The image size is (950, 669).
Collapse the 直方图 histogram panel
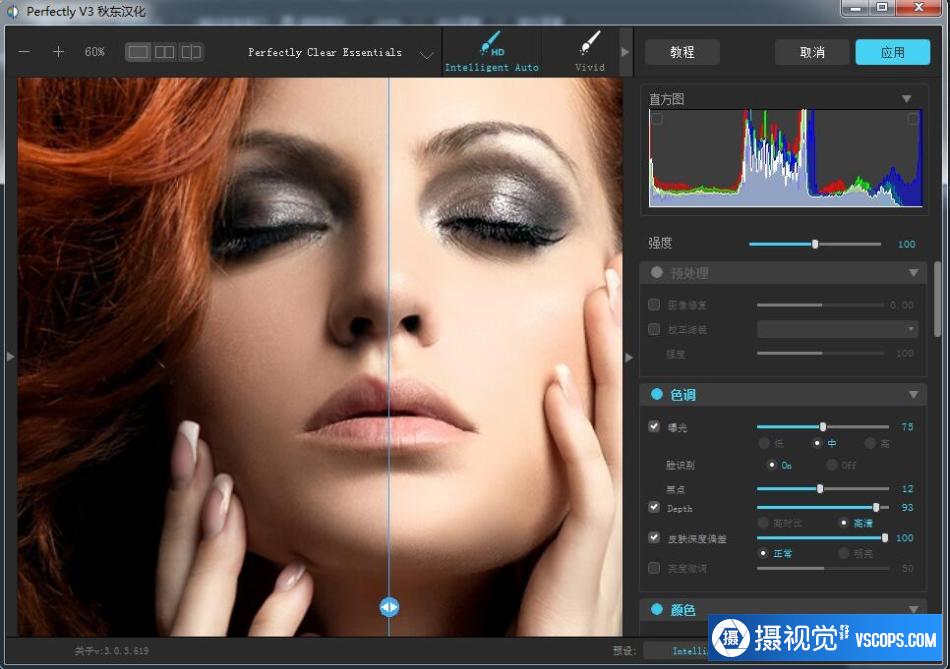pyautogui.click(x=906, y=99)
